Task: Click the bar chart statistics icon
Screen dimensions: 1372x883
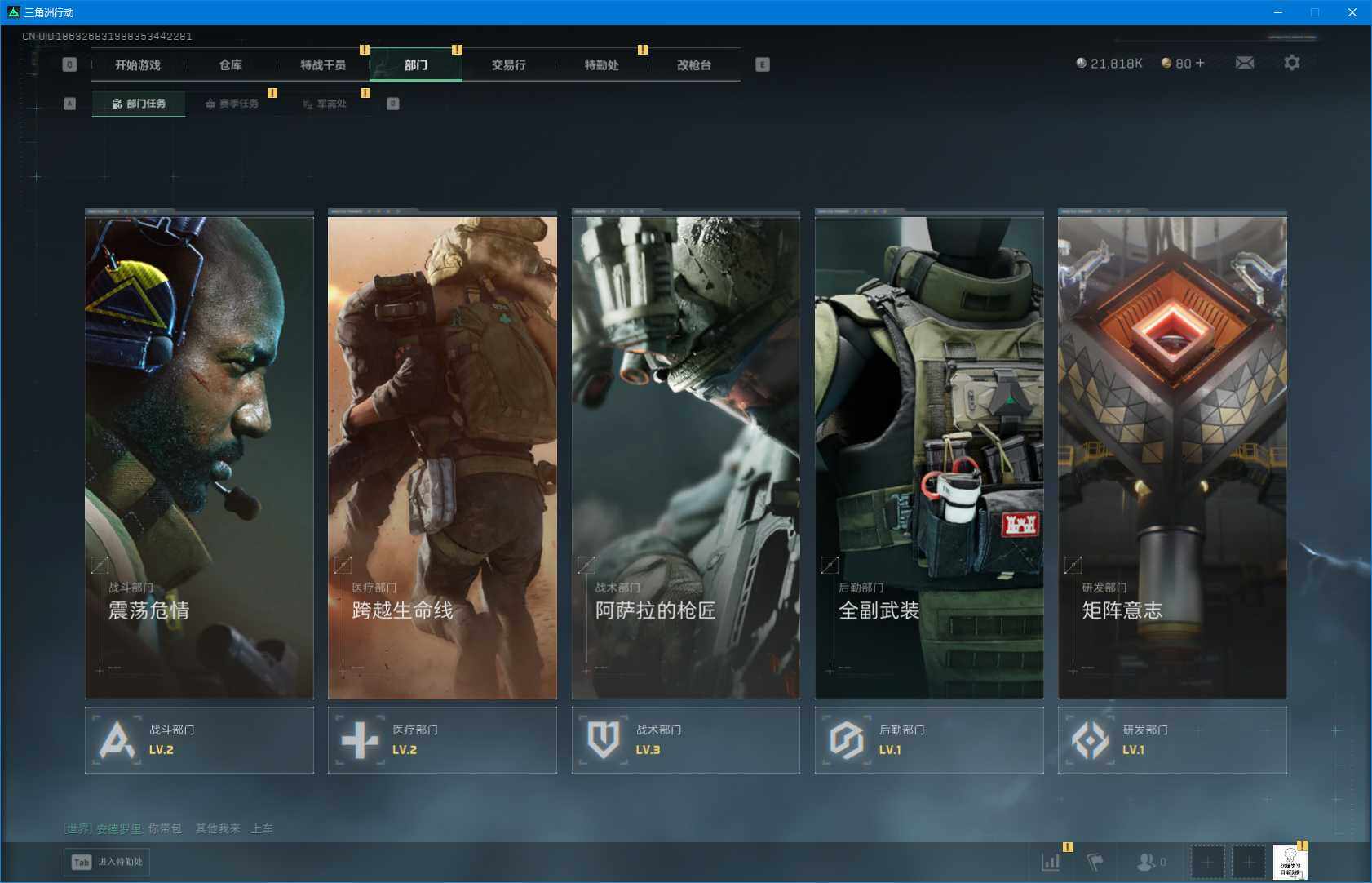Action: click(1051, 862)
